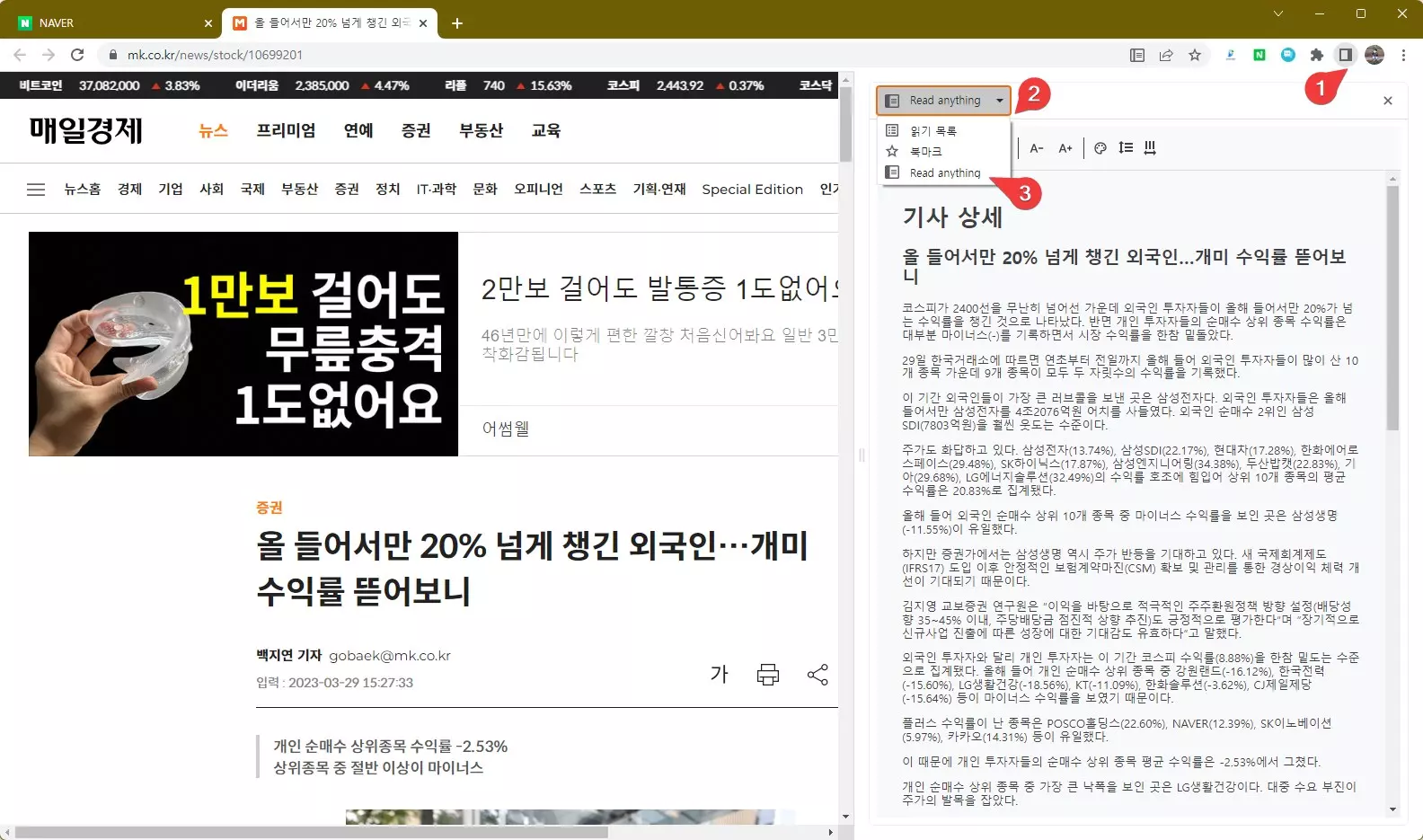Open the green Naver extension icon
1423x840 pixels.
[x=1259, y=55]
